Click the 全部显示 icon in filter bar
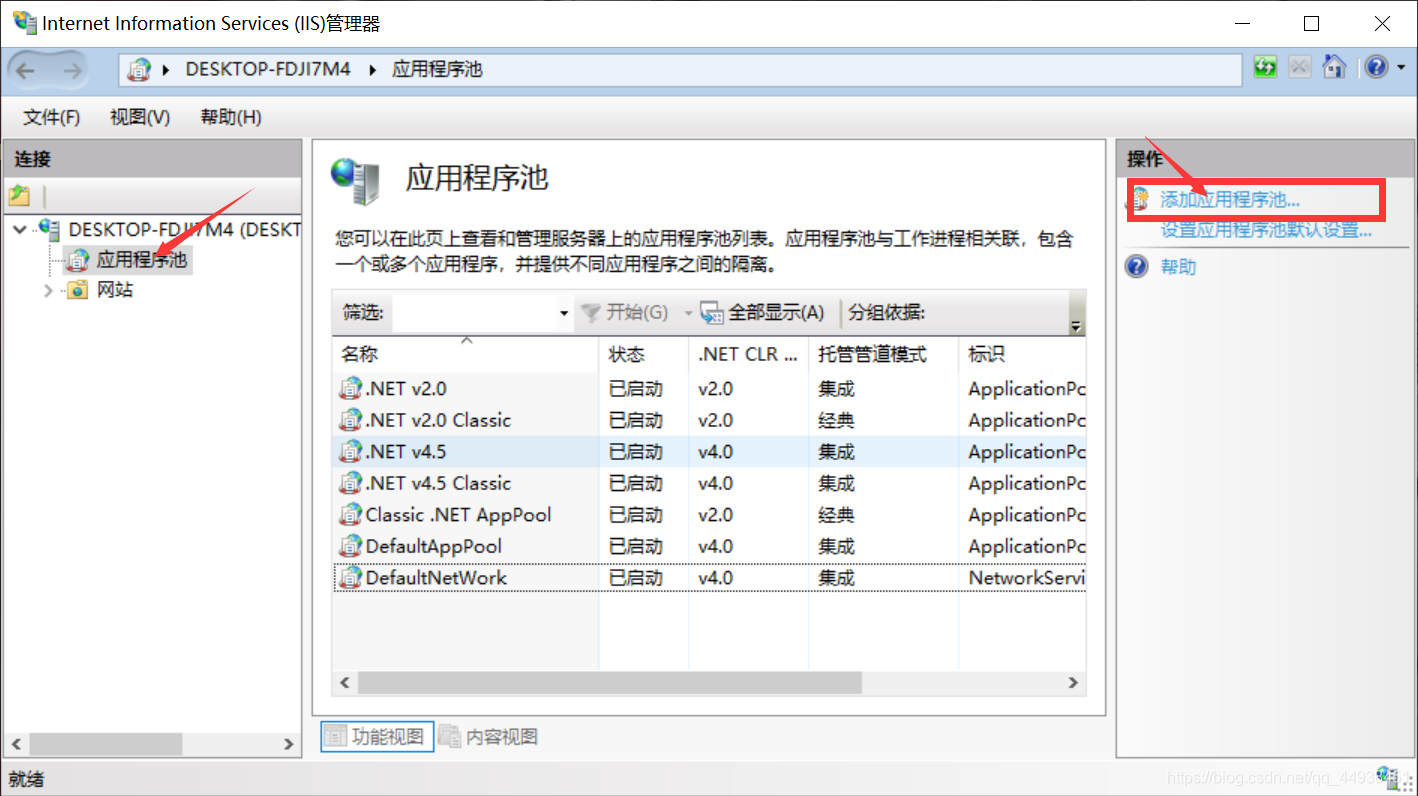The image size is (1418, 796). click(712, 313)
